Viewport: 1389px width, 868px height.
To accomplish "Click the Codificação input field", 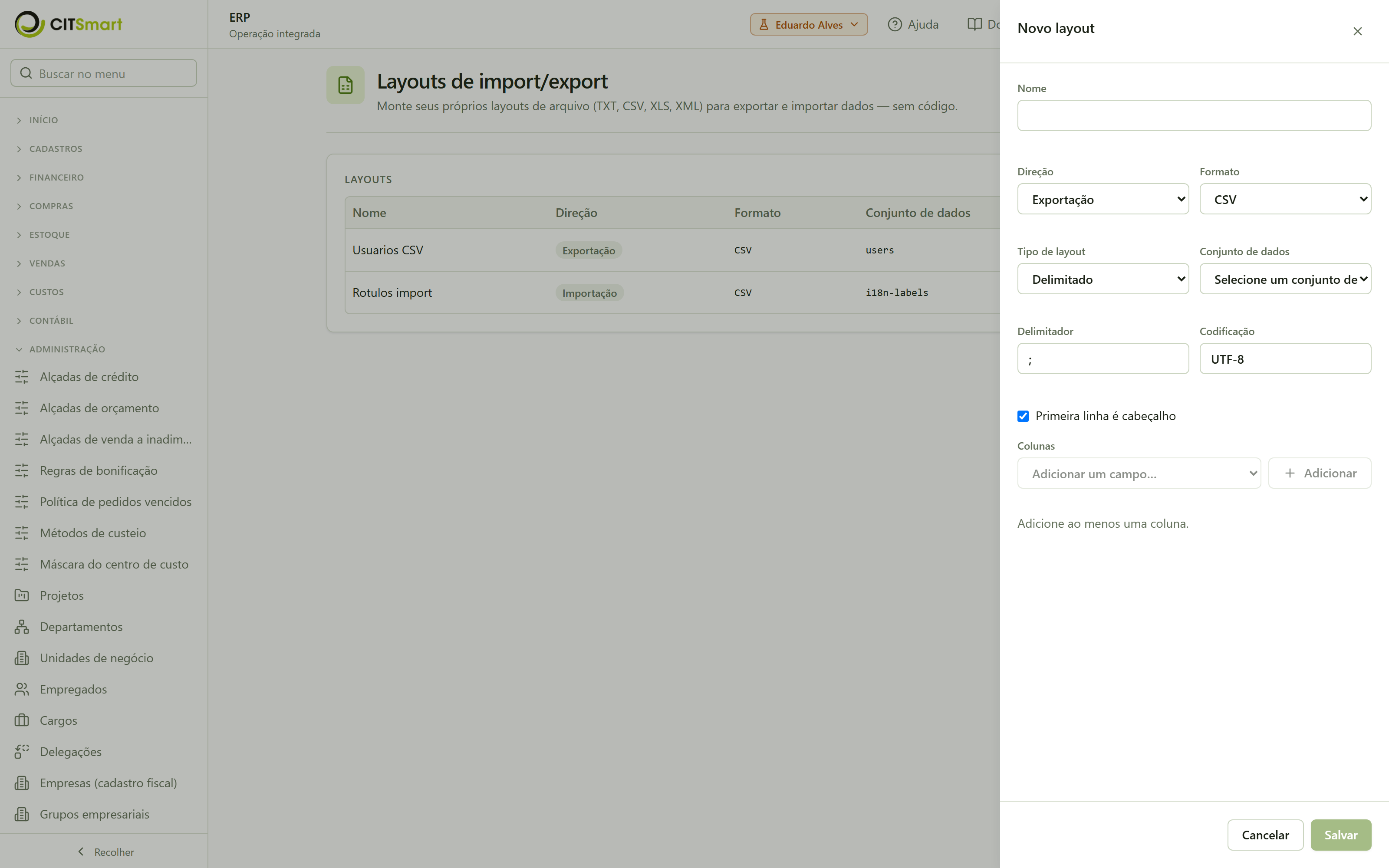I will (x=1285, y=359).
